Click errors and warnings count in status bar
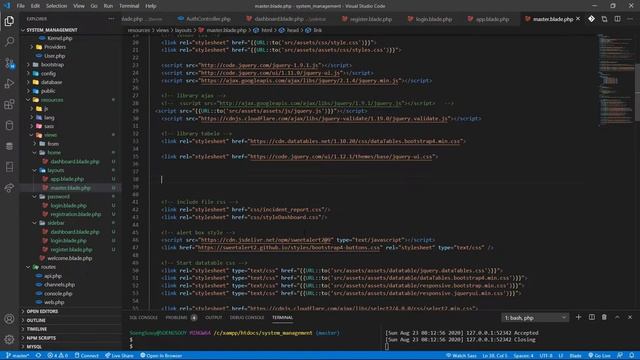The height and width of the screenshot is (360, 640). (58, 356)
